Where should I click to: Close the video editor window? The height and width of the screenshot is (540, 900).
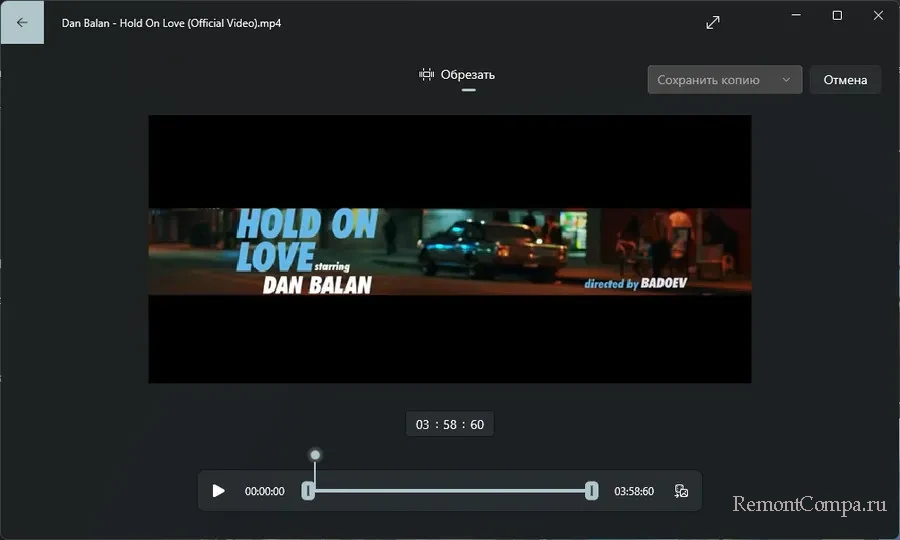(878, 15)
